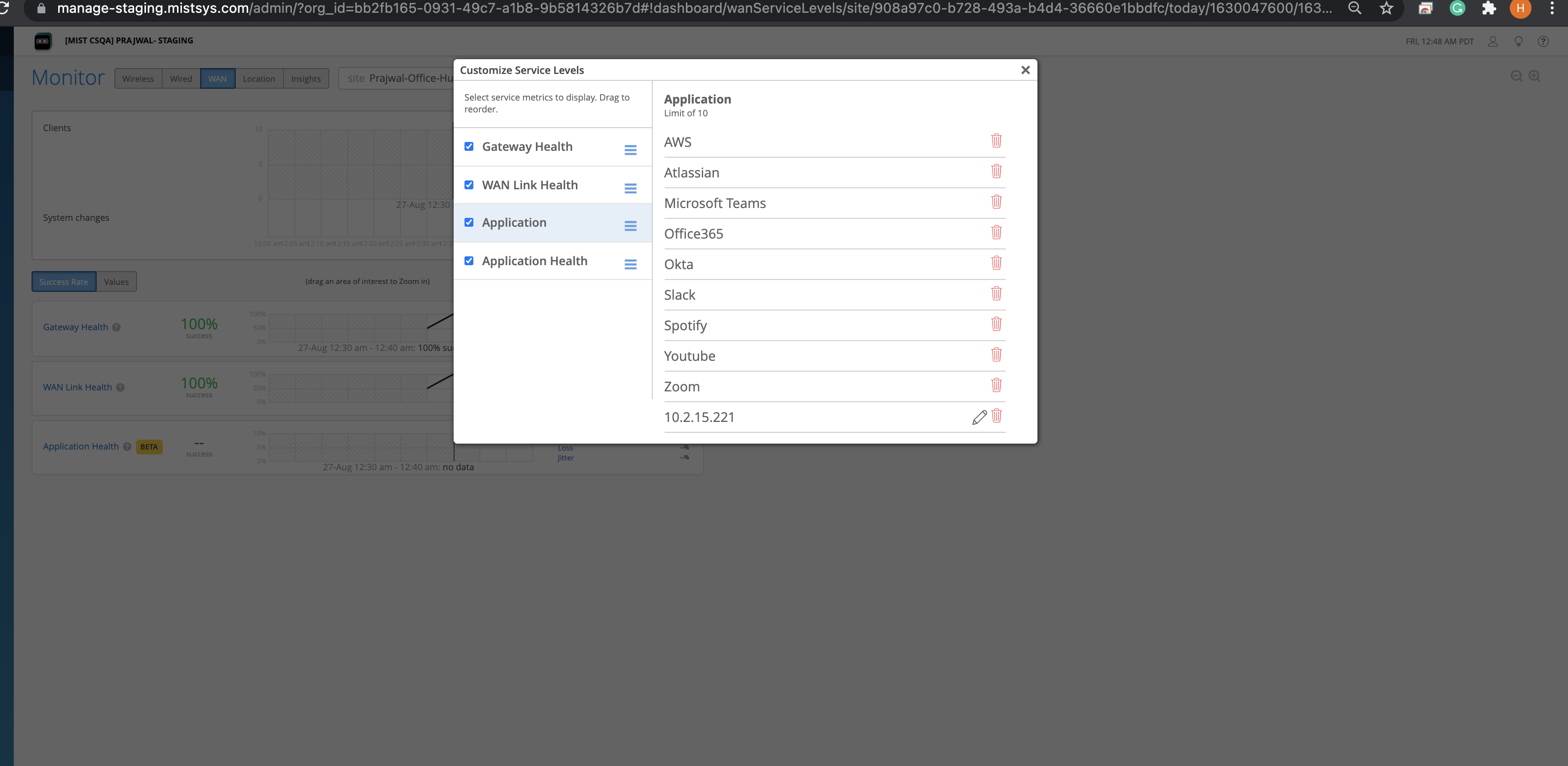Screen dimensions: 1568x766
Task: Close the Customize Service Levels dialog
Action: (1025, 70)
